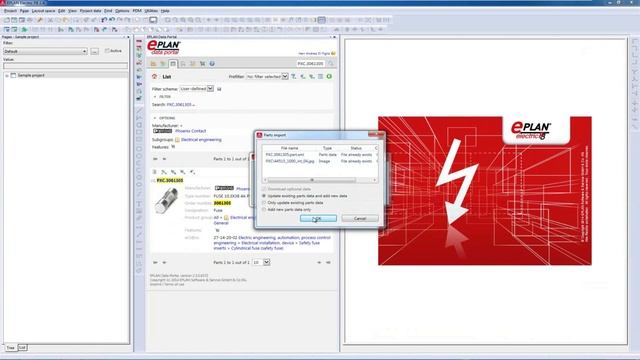This screenshot has width=640, height=360.
Task: Select the Sample project item in the Pages tree
Action: click(31, 76)
